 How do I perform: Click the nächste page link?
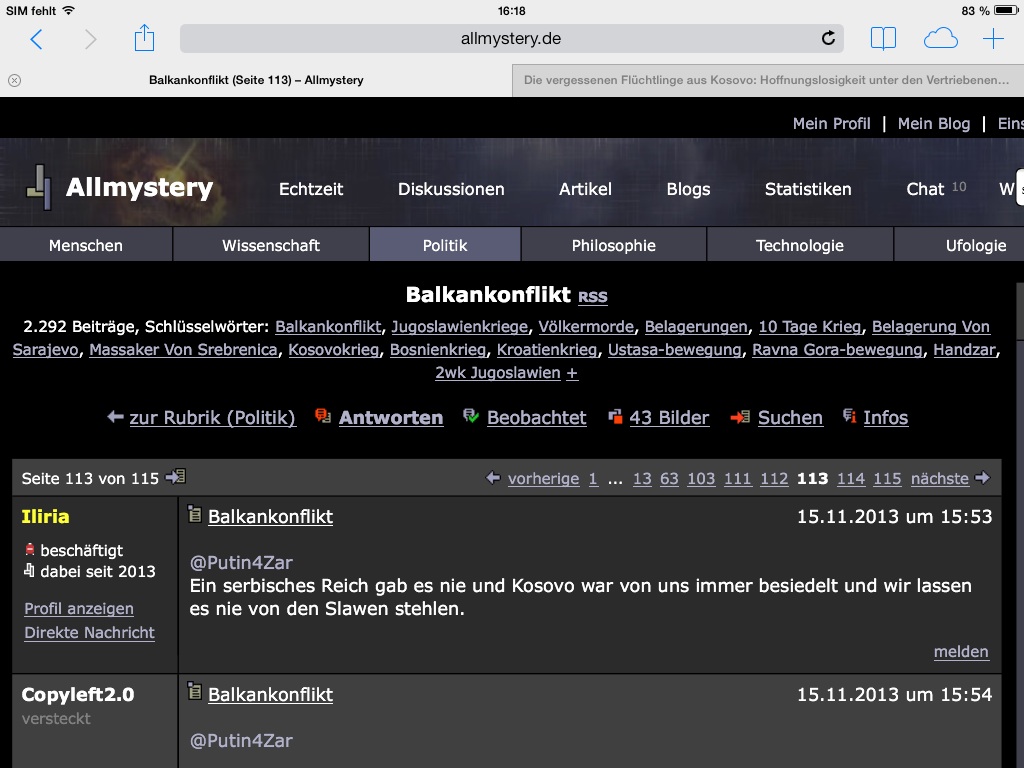tap(940, 479)
